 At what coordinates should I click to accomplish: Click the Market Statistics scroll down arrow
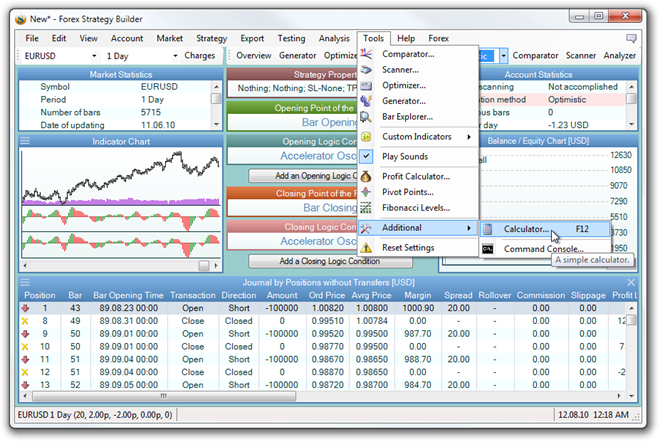(216, 124)
